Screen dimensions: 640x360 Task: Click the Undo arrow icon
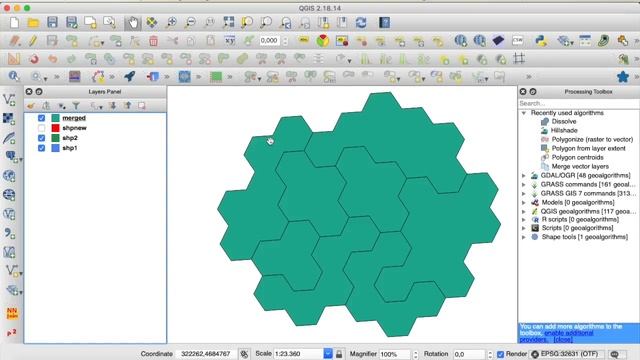[x=53, y=58]
